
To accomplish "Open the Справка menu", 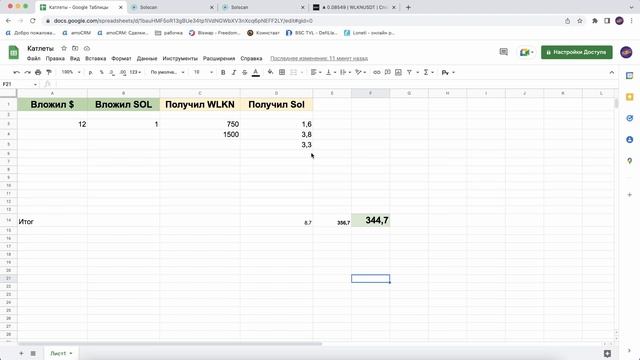I will 251,58.
